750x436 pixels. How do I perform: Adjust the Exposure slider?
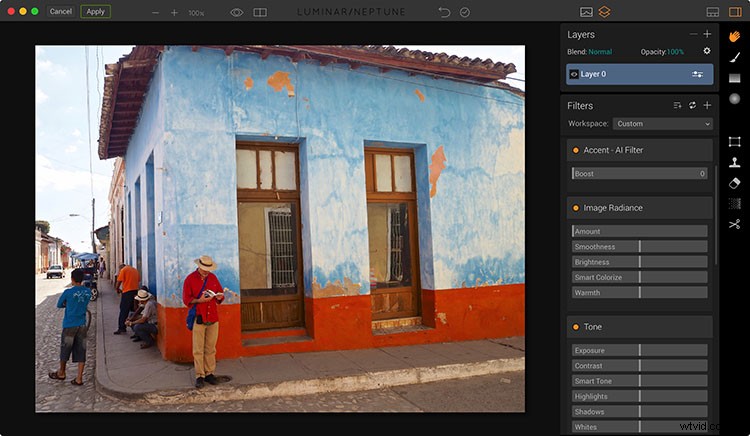click(640, 350)
